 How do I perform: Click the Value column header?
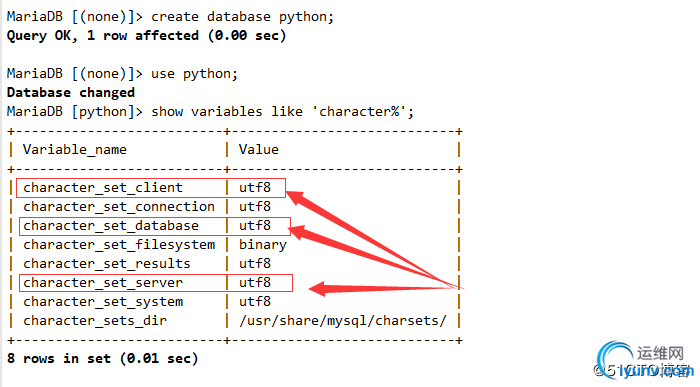(x=258, y=149)
